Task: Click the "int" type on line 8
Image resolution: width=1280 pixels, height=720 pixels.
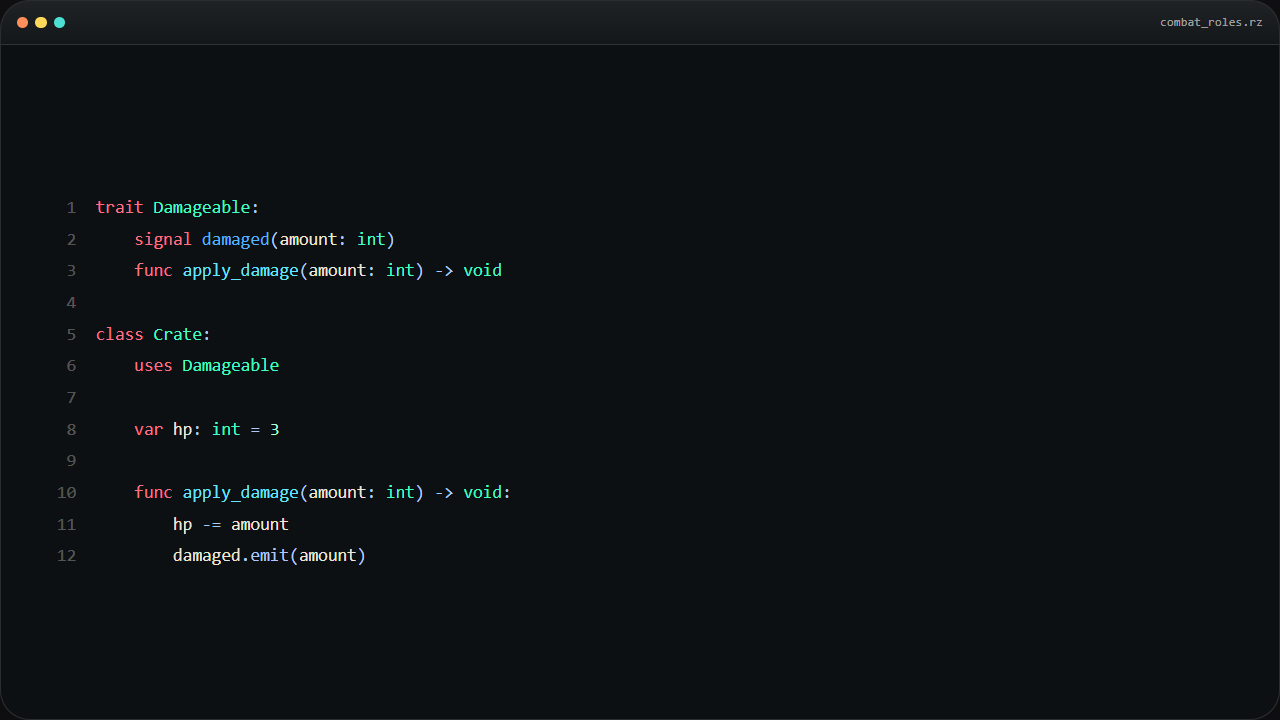Action: tap(226, 429)
